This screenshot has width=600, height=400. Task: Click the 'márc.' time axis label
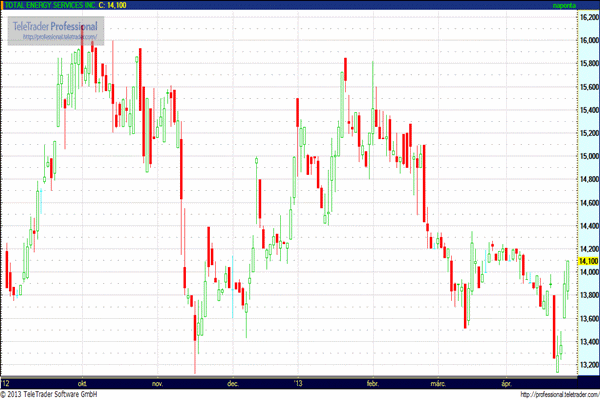(437, 382)
